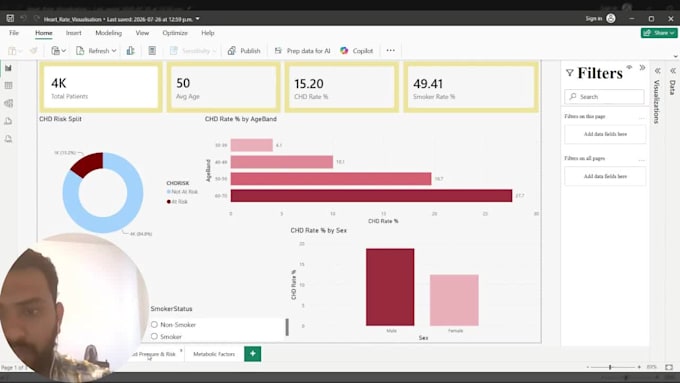Select the CHD Rate % card
Viewport: 680px width, 383px height.
(x=342, y=87)
